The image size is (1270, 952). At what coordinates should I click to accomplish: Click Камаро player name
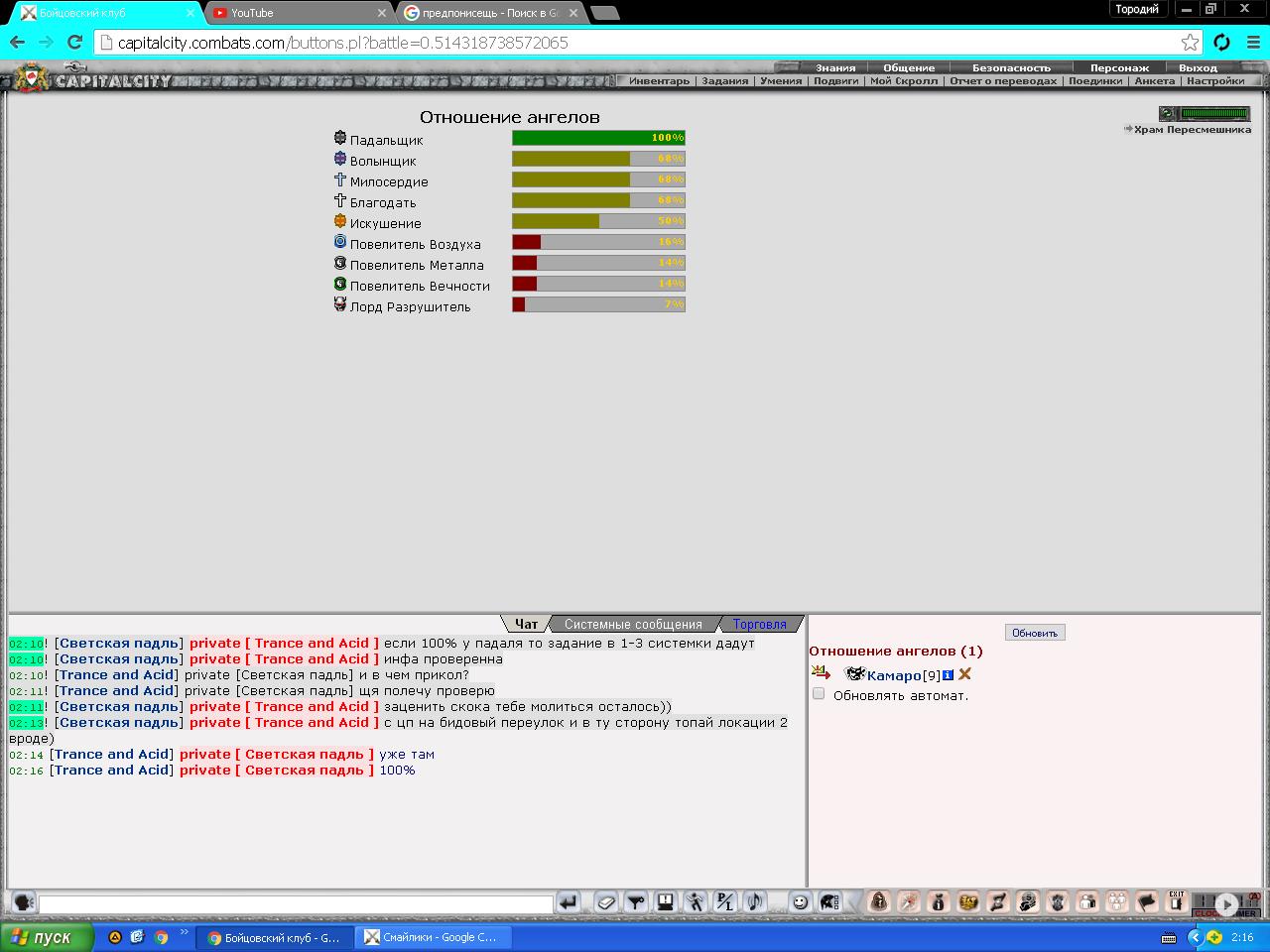click(894, 675)
